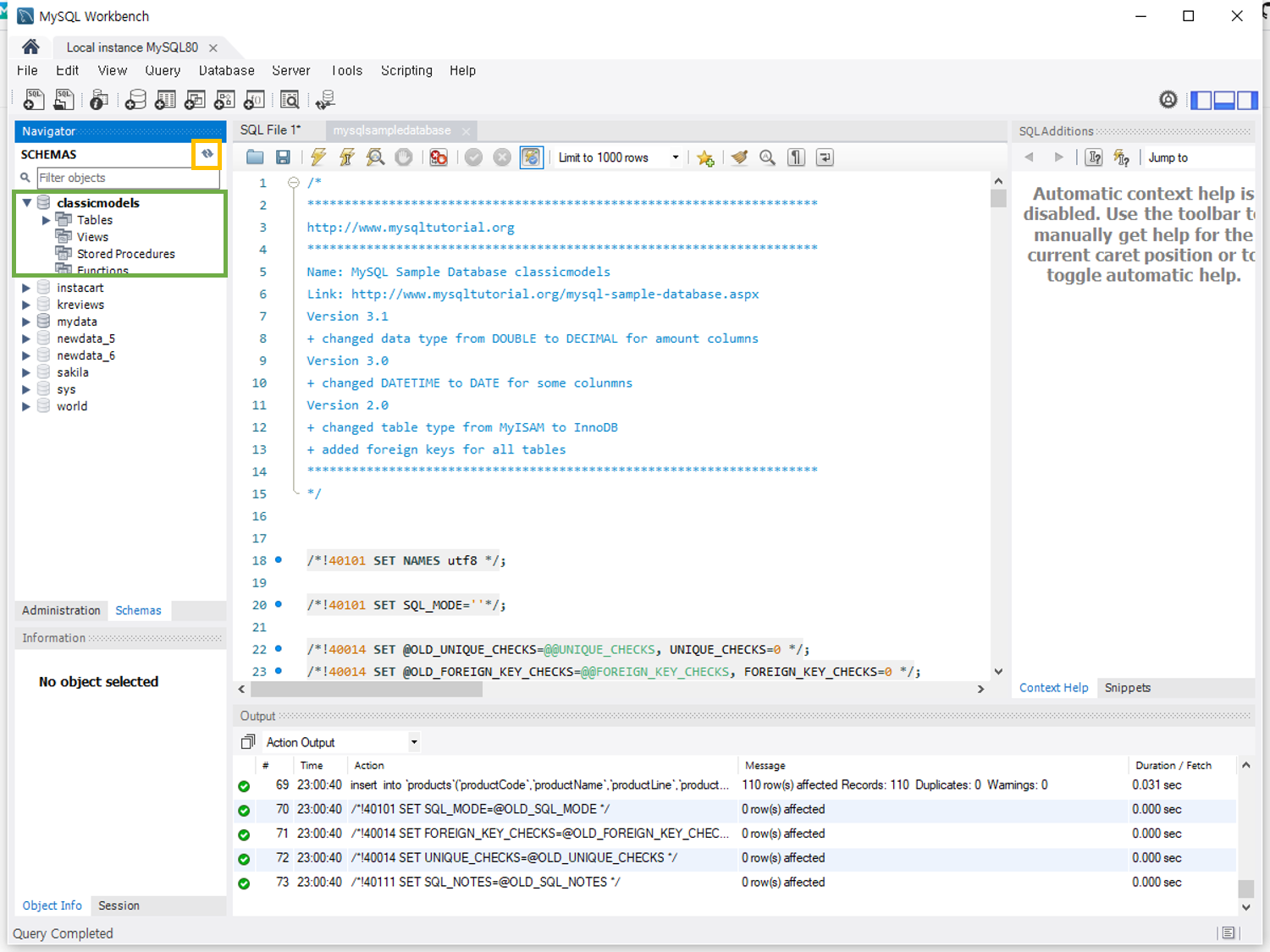Click the editor horizontal scrollbar thumb
The height and width of the screenshot is (952, 1270).
coord(366,690)
